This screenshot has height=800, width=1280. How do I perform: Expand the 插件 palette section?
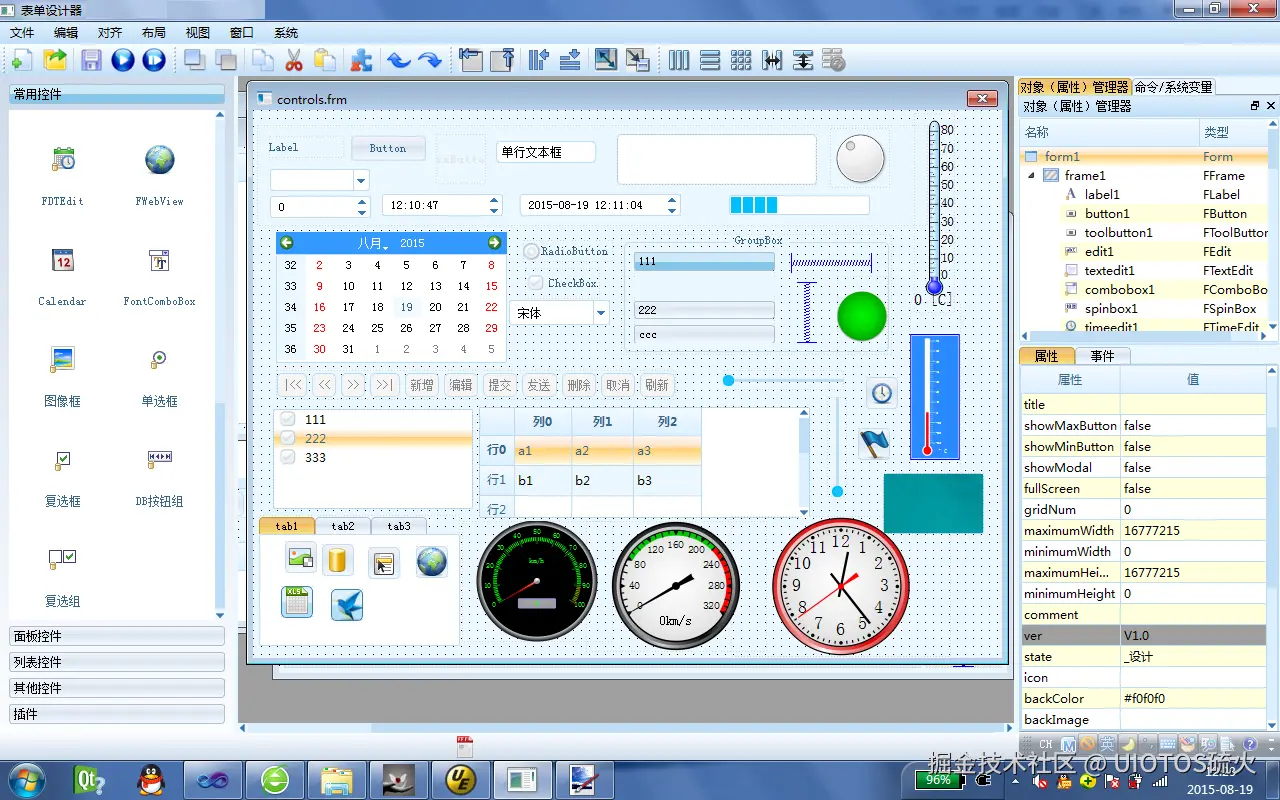pyautogui.click(x=117, y=714)
